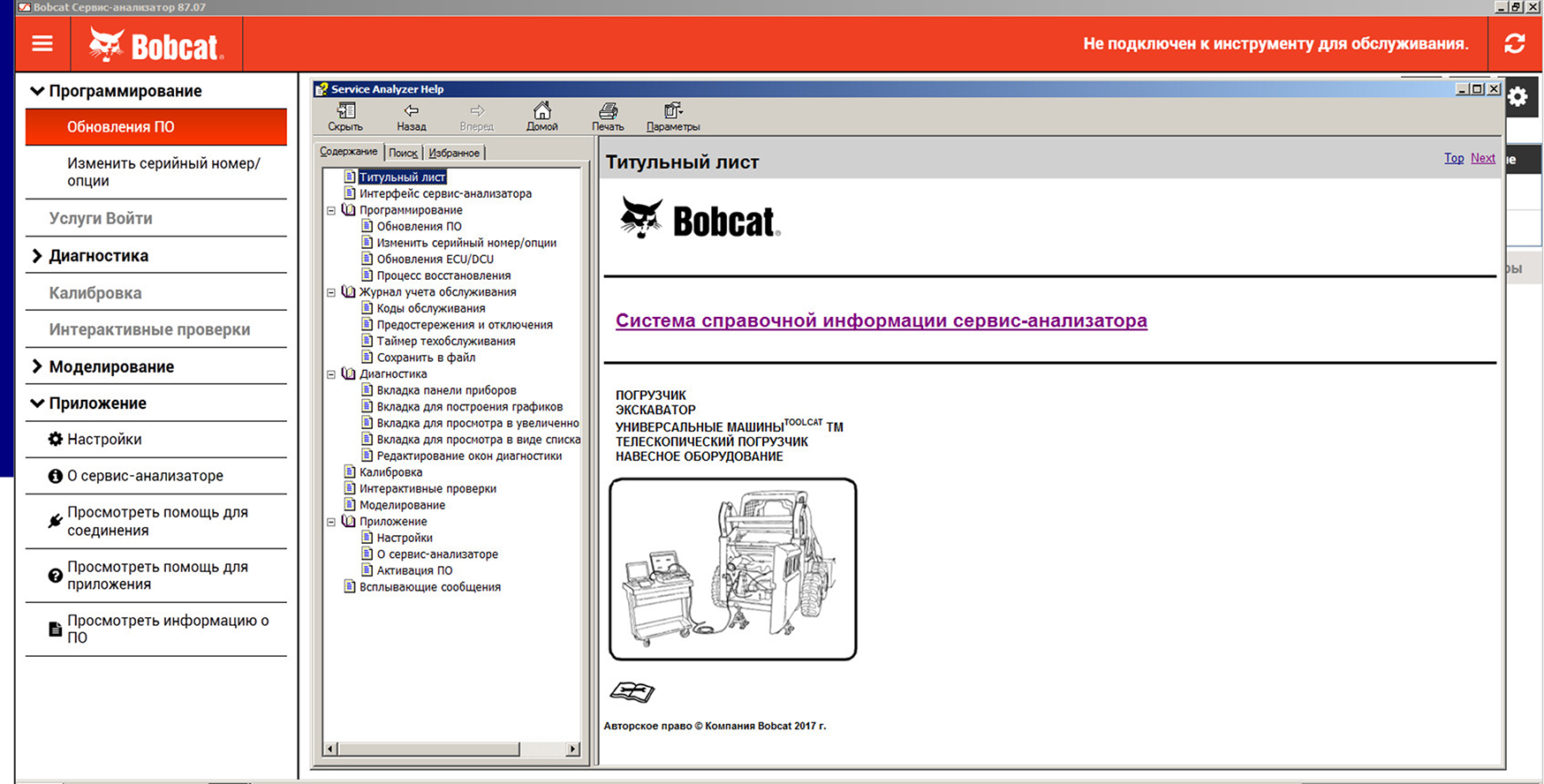Switch to the Поиск tab
Viewport: 1544px width, 784px height.
click(x=403, y=153)
